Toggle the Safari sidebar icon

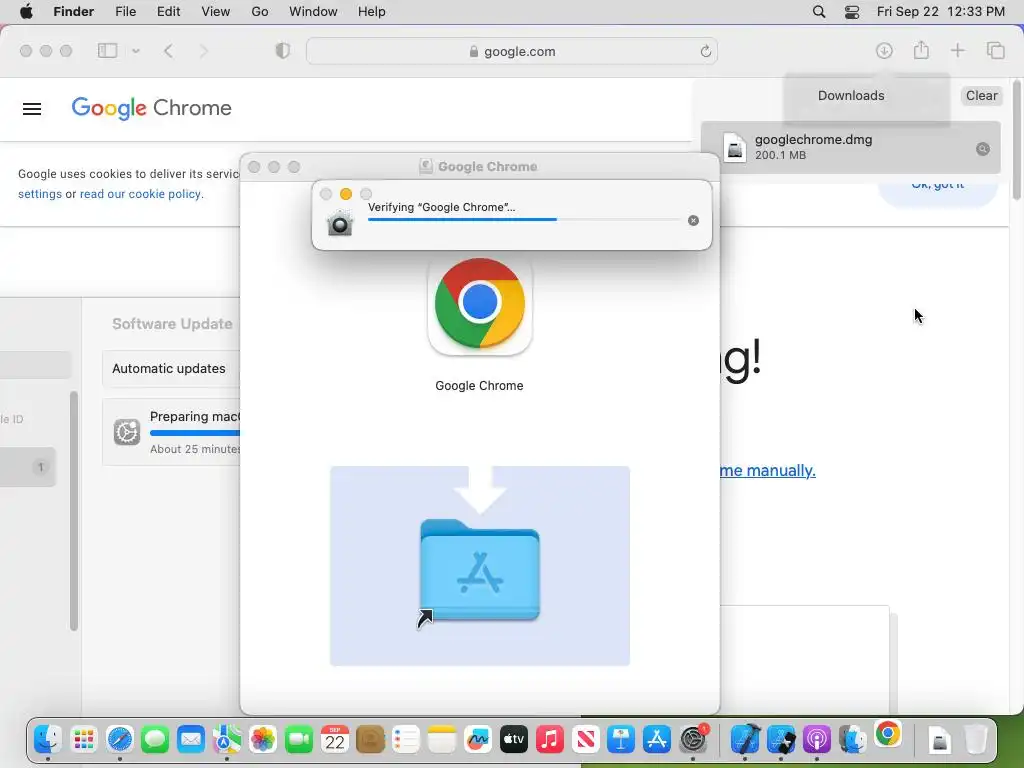point(107,50)
